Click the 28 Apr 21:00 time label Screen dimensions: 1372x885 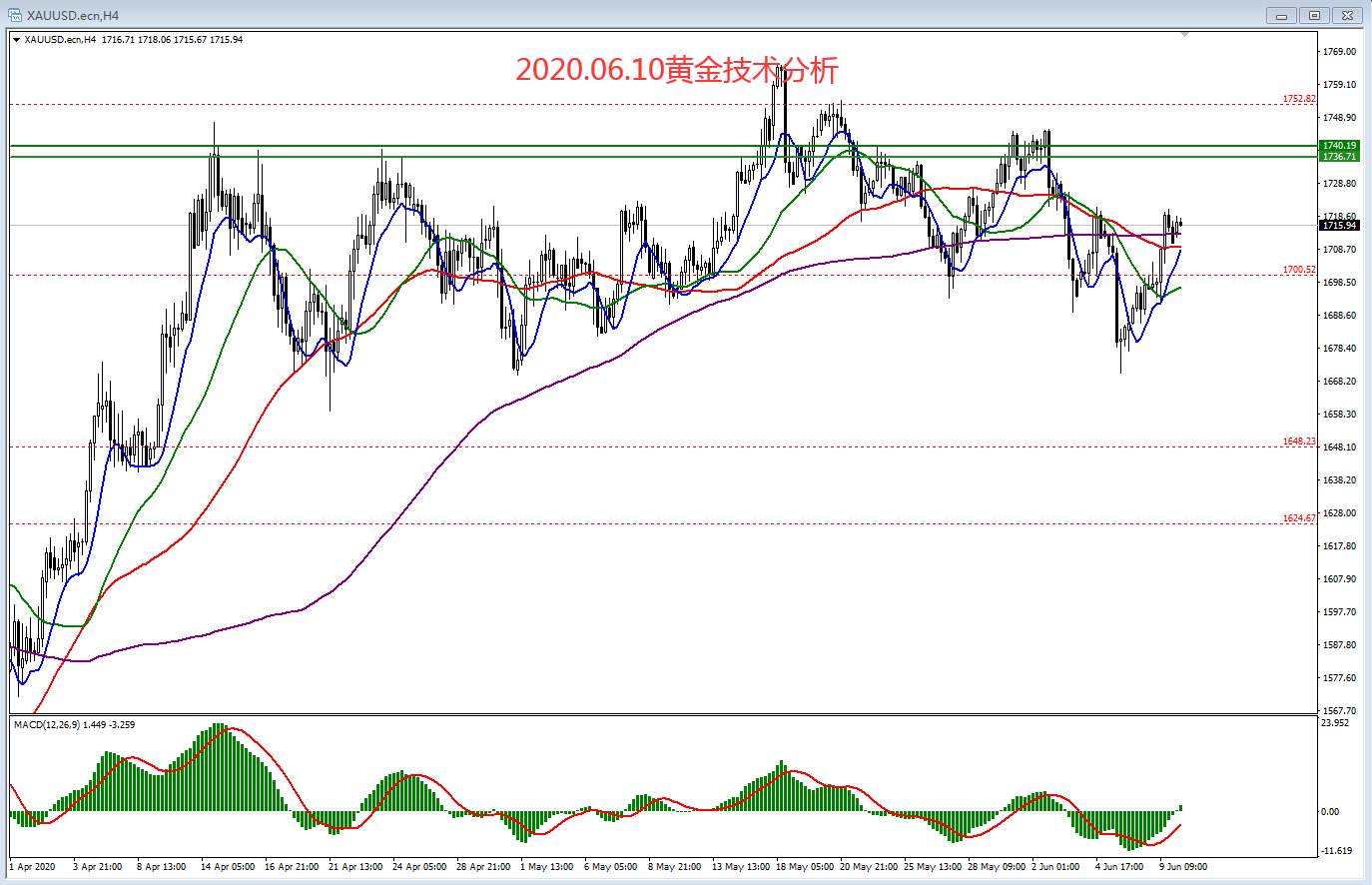pos(483,867)
